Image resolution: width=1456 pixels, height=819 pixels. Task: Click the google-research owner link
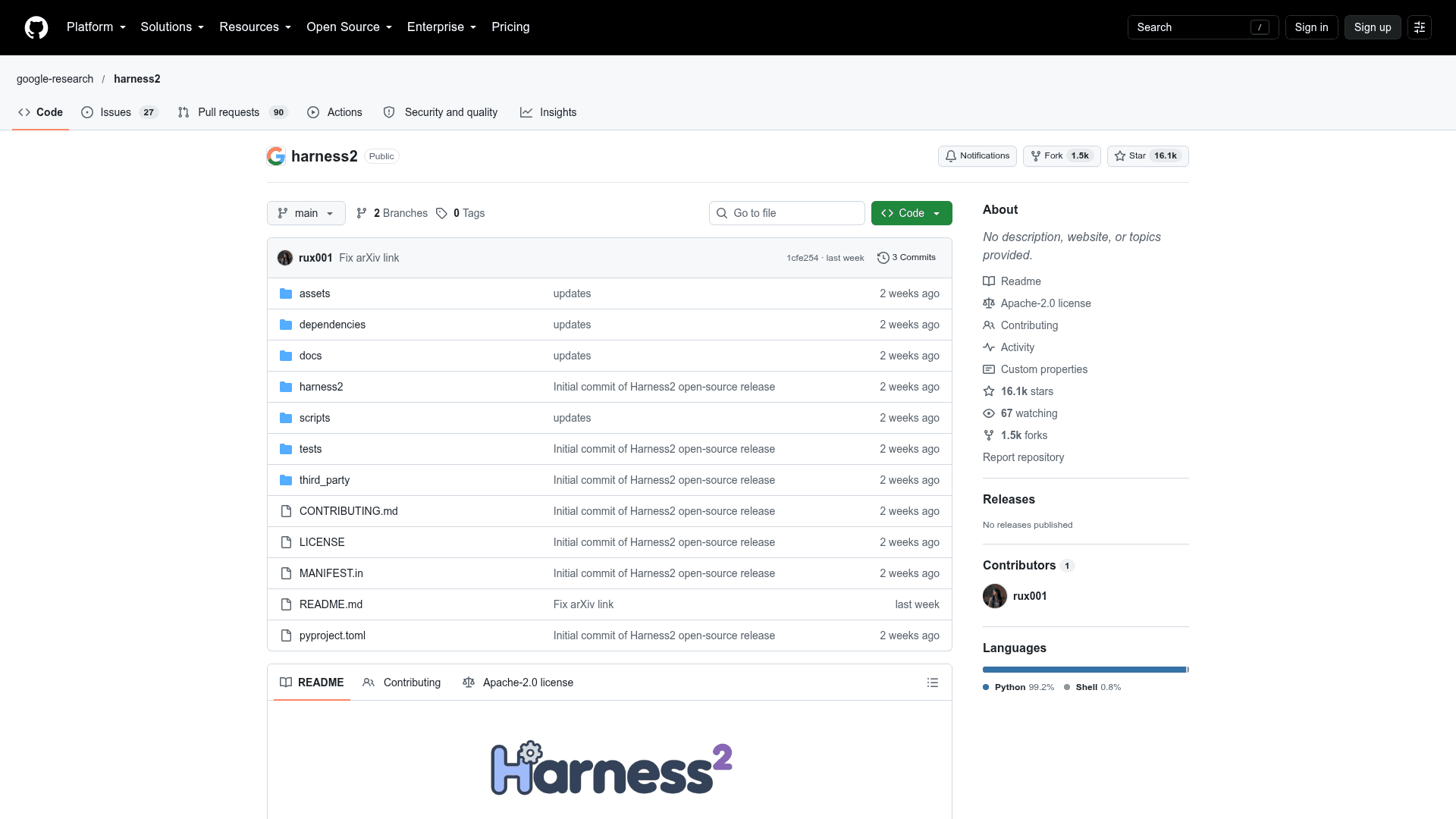pyautogui.click(x=55, y=79)
